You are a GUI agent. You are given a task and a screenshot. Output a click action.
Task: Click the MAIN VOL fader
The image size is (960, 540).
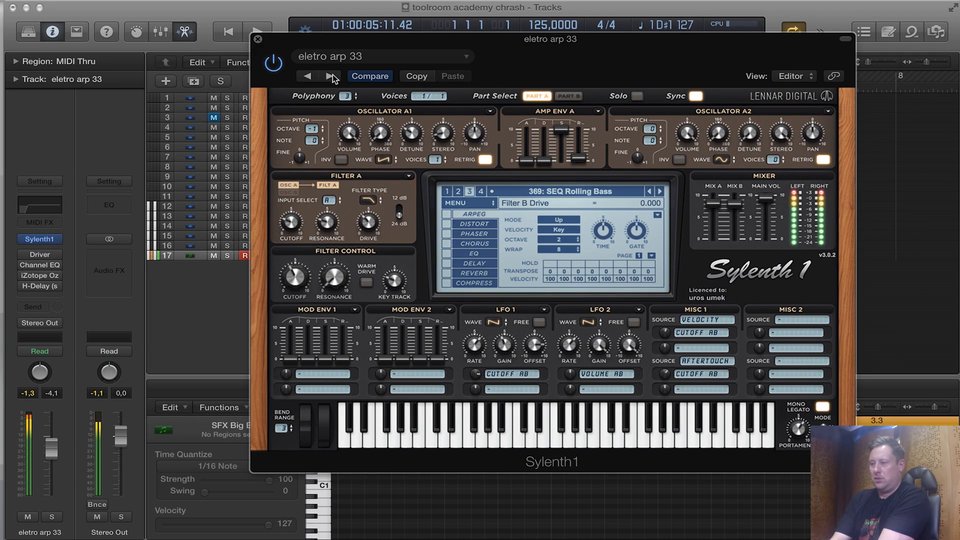[766, 200]
